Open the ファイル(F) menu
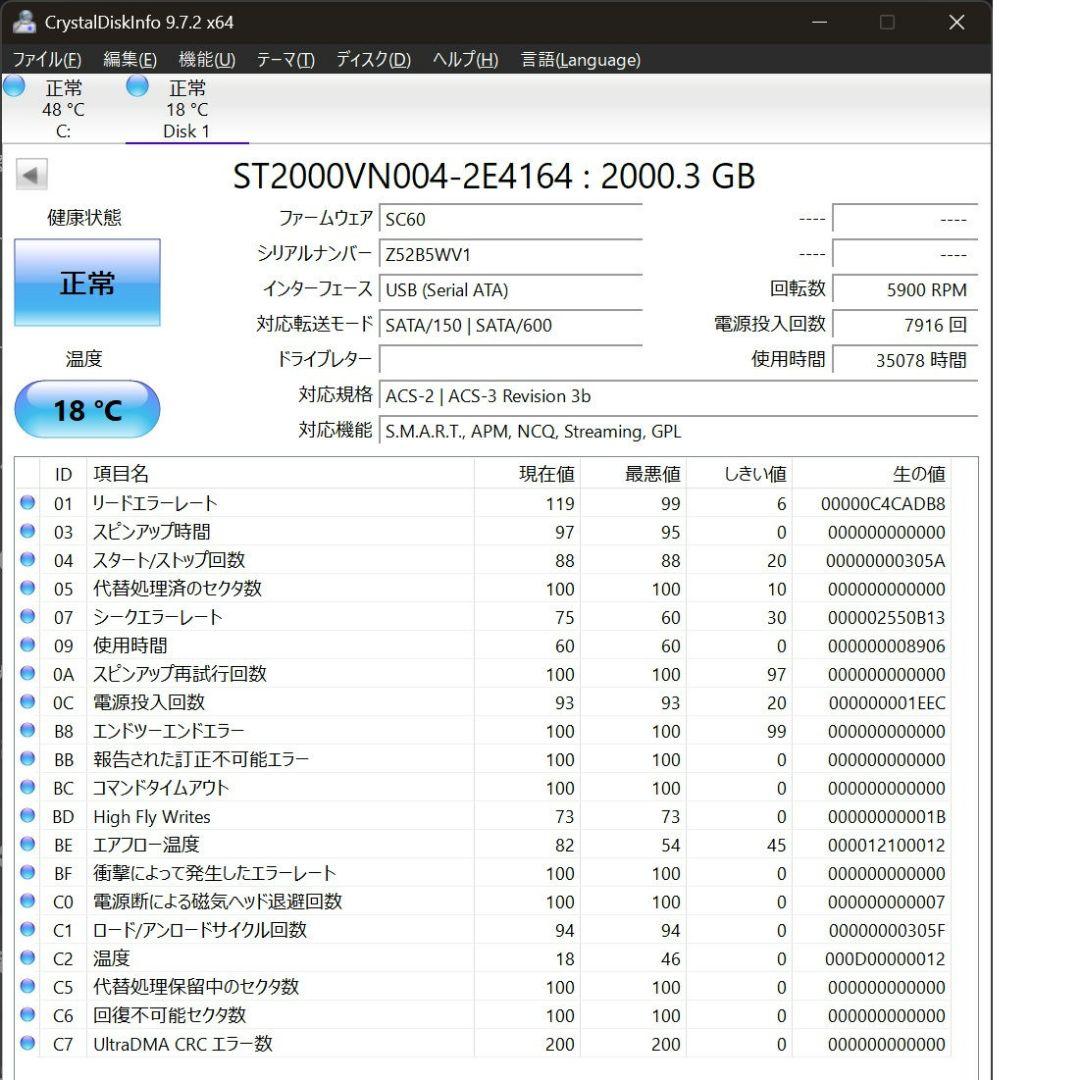The width and height of the screenshot is (1080, 1080). point(47,60)
